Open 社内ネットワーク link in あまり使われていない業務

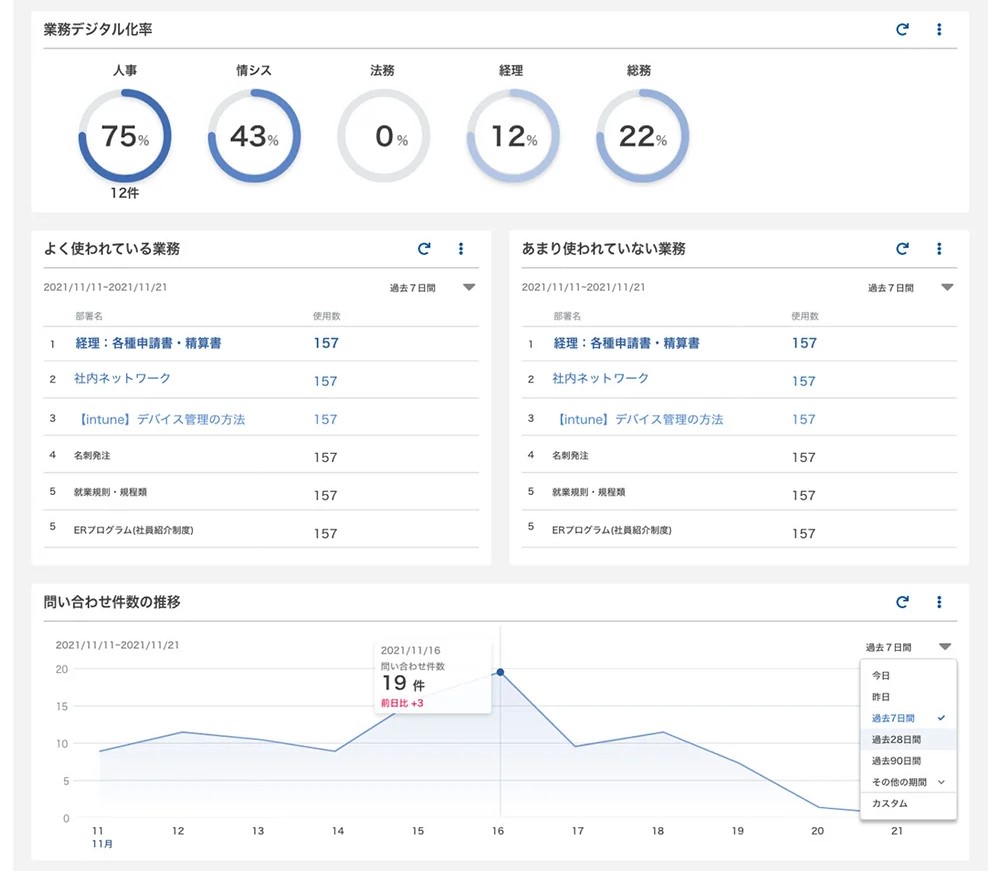click(x=600, y=378)
